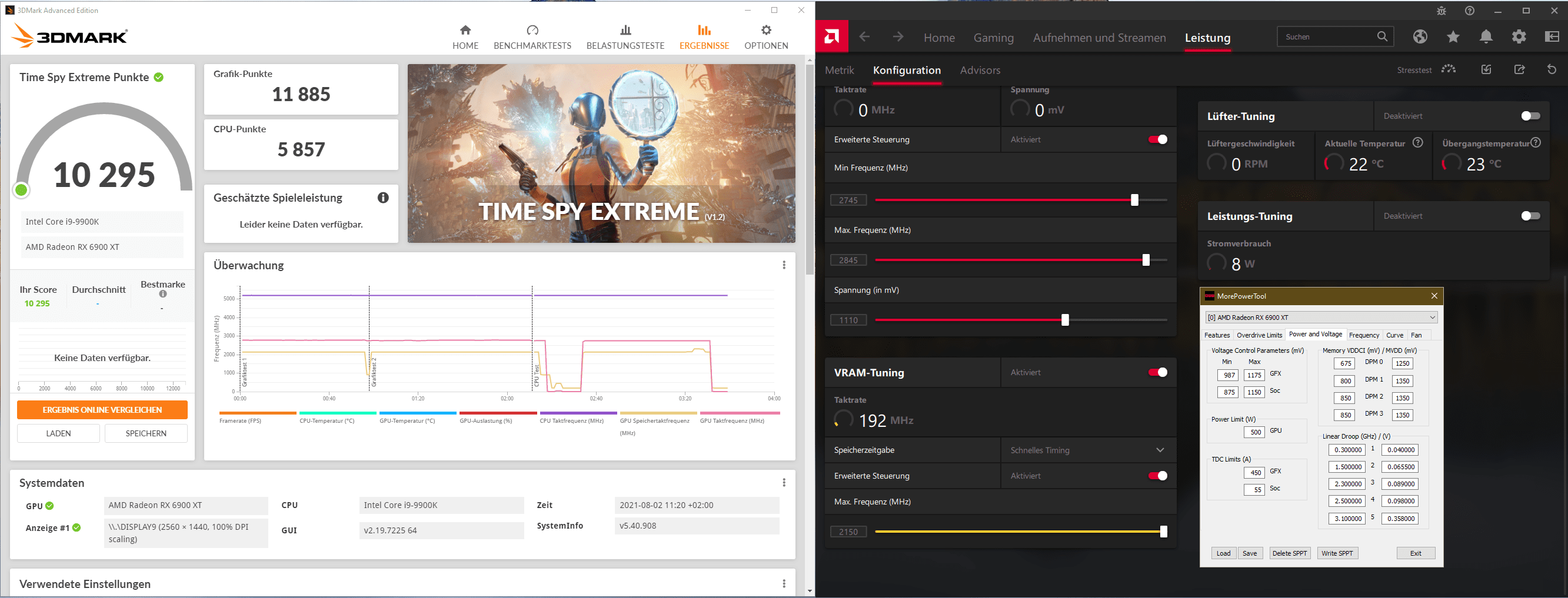Open Systemdaten three-dot menu

pyautogui.click(x=783, y=482)
